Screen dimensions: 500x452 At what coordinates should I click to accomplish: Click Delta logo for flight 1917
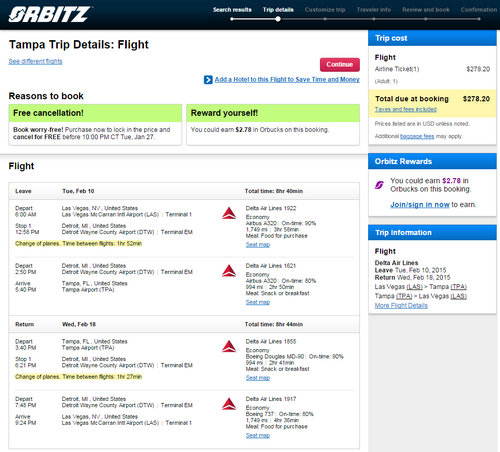click(229, 404)
